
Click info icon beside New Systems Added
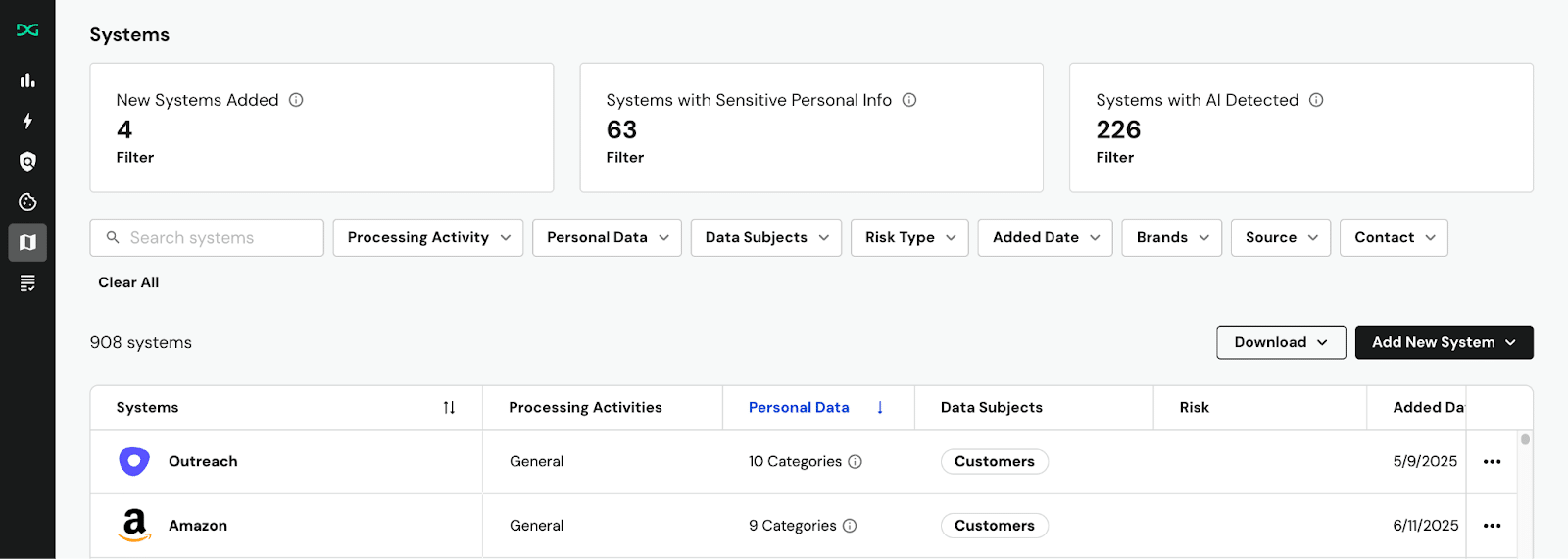pyautogui.click(x=296, y=100)
